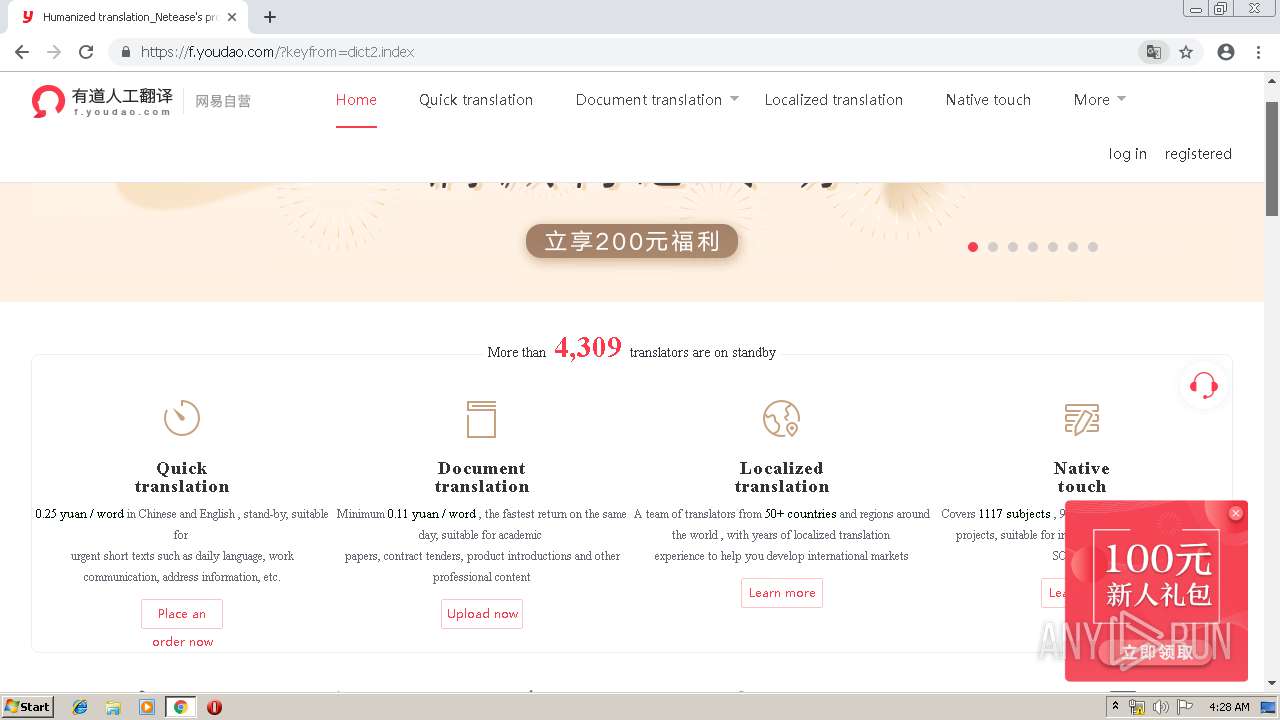Click the registered link
The width and height of the screenshot is (1280, 720).
(1198, 154)
